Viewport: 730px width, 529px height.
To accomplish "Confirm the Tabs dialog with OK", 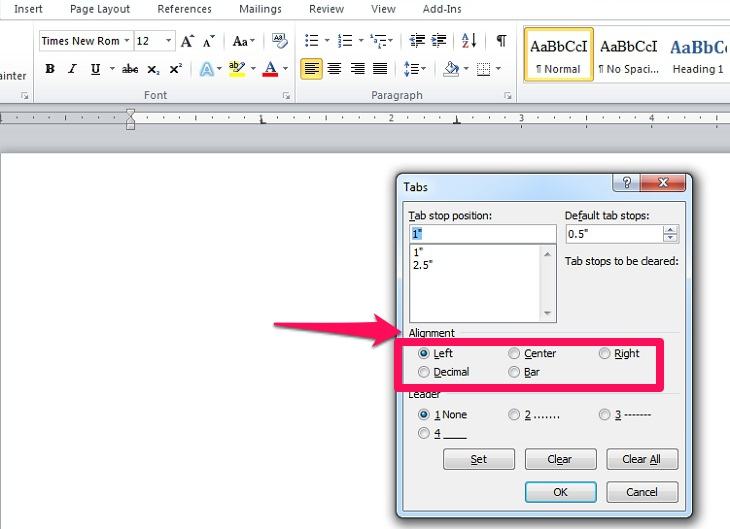I will click(561, 492).
